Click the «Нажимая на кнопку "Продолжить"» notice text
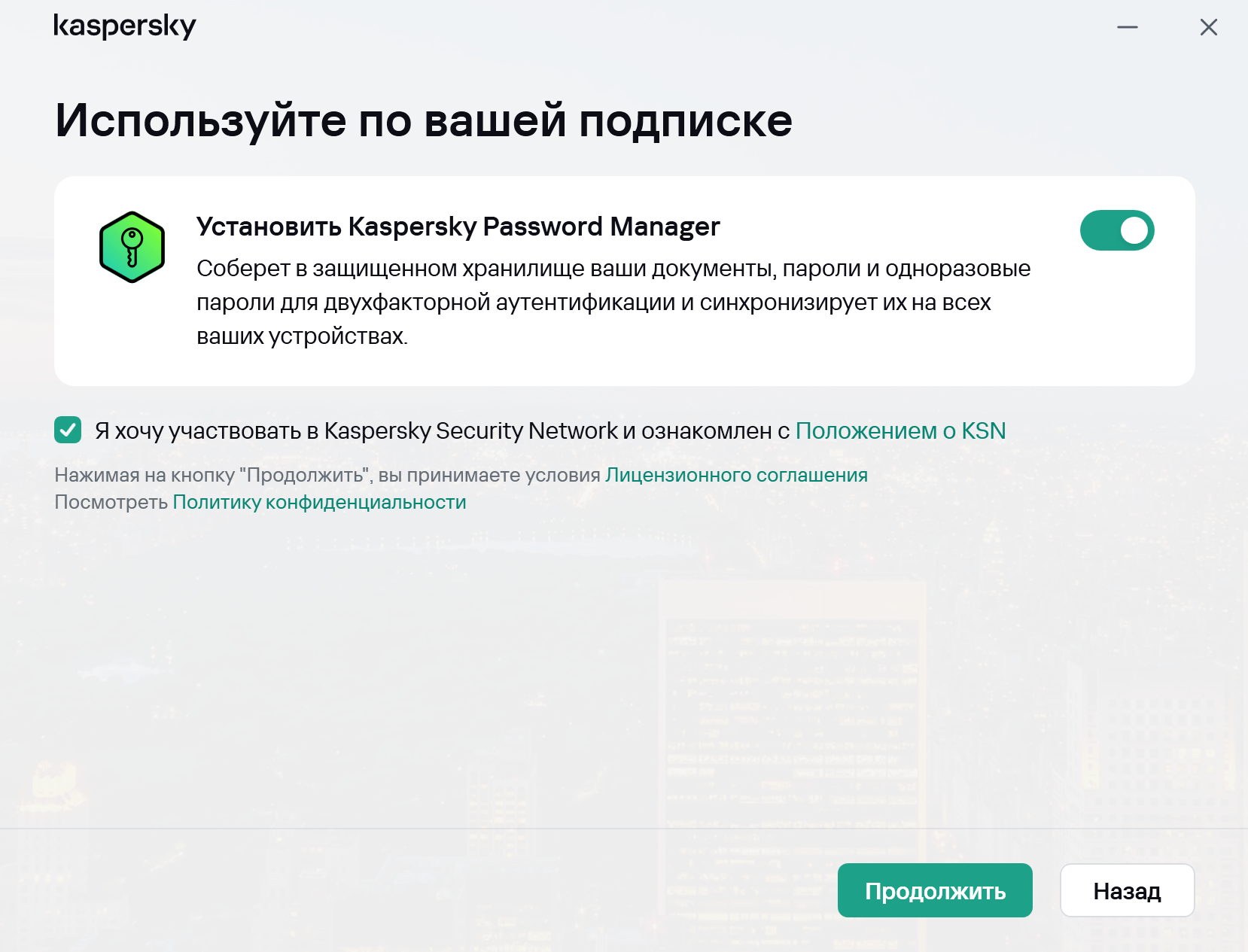 (327, 475)
